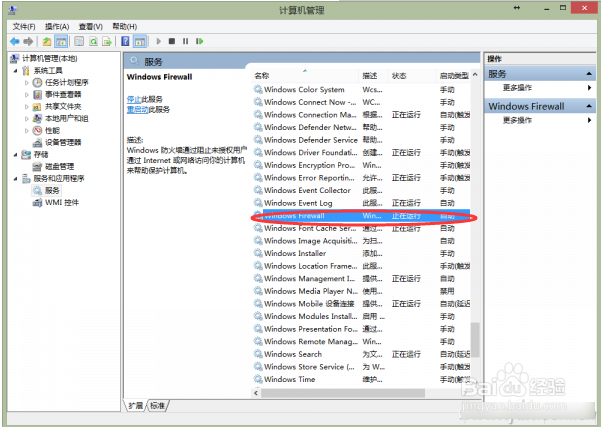Sort by the 名称 column header
The width and height of the screenshot is (601, 427).
point(305,76)
